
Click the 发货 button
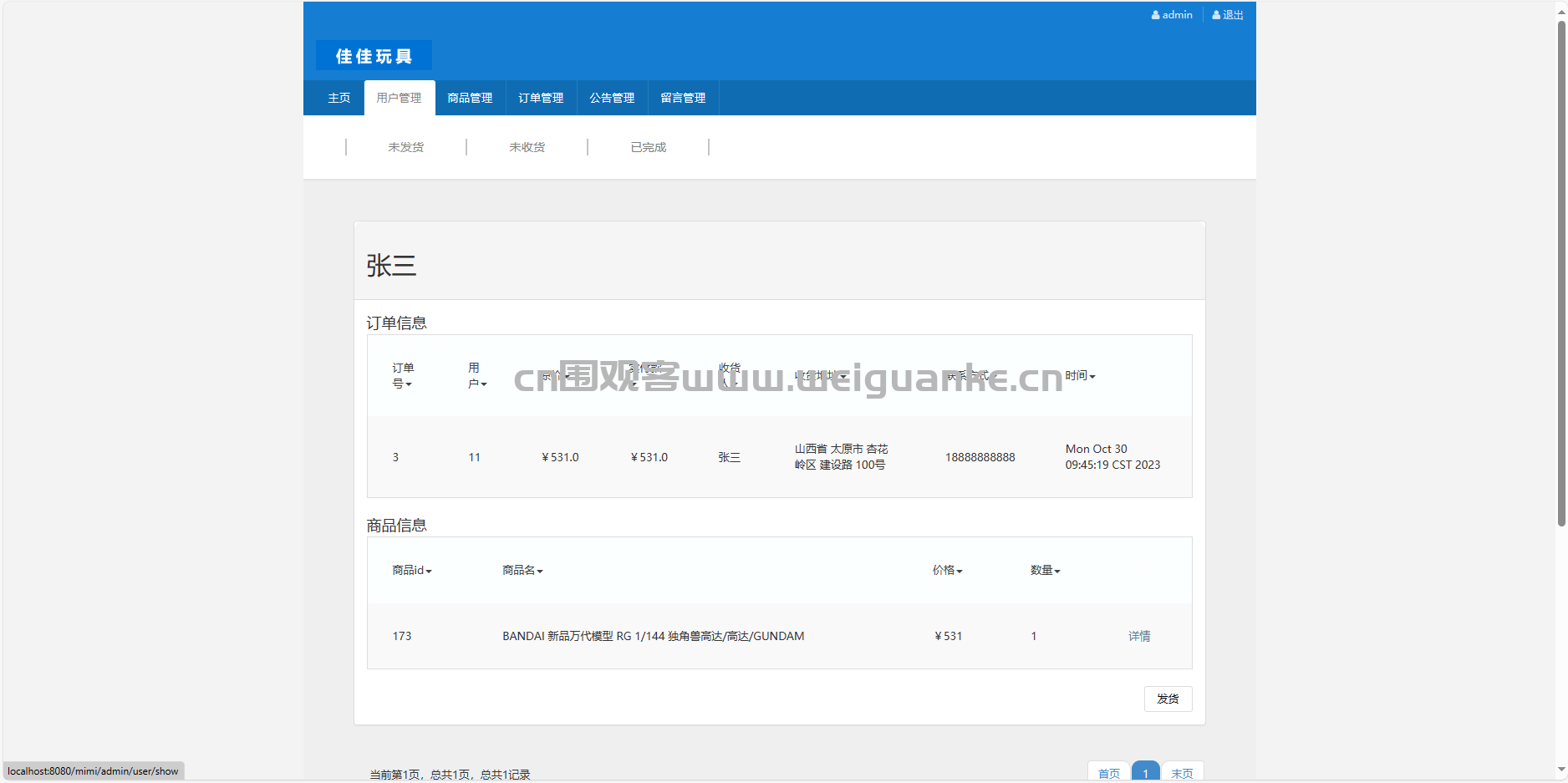(1168, 699)
